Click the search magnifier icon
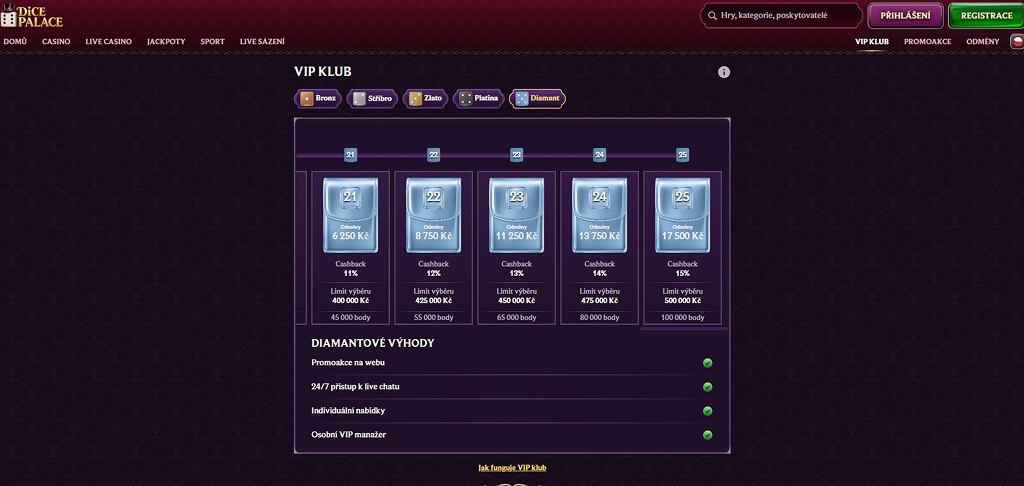This screenshot has height=486, width=1024. tap(711, 15)
